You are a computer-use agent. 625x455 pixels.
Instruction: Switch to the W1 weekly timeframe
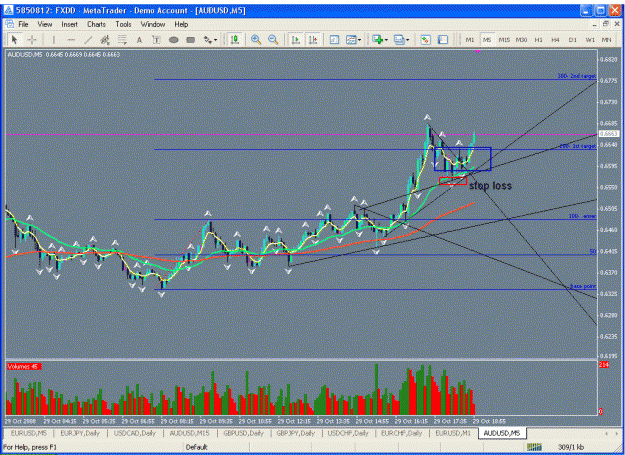590,40
